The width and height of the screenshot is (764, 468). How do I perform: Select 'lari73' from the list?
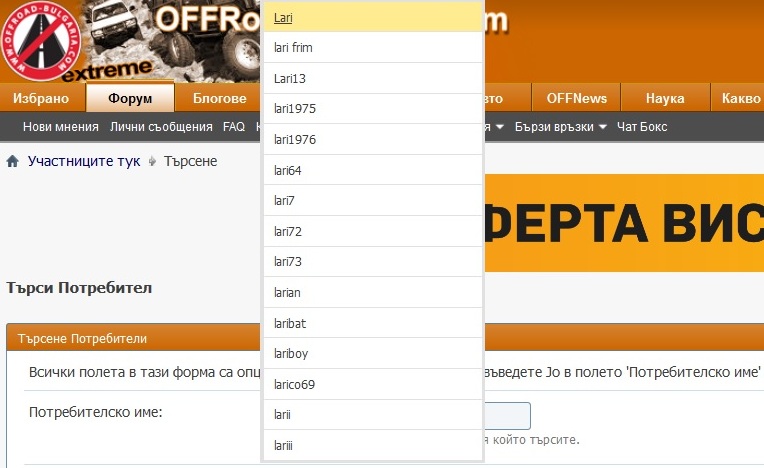click(x=373, y=262)
